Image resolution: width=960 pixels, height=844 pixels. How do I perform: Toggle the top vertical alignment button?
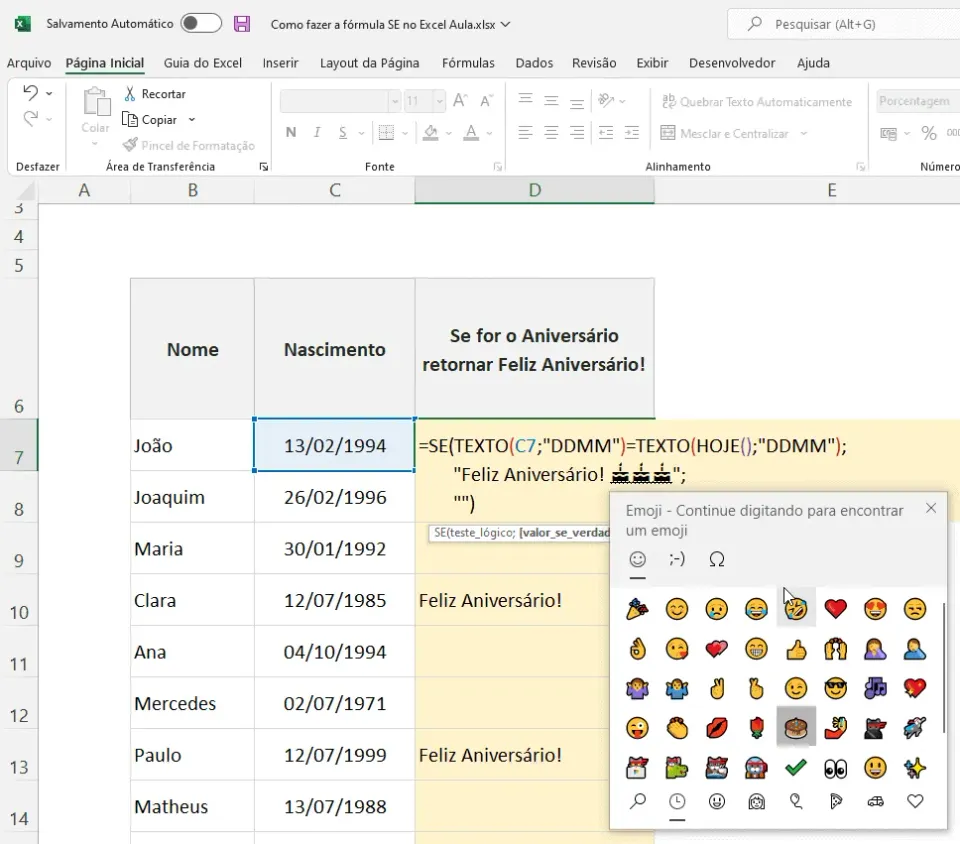coord(525,100)
